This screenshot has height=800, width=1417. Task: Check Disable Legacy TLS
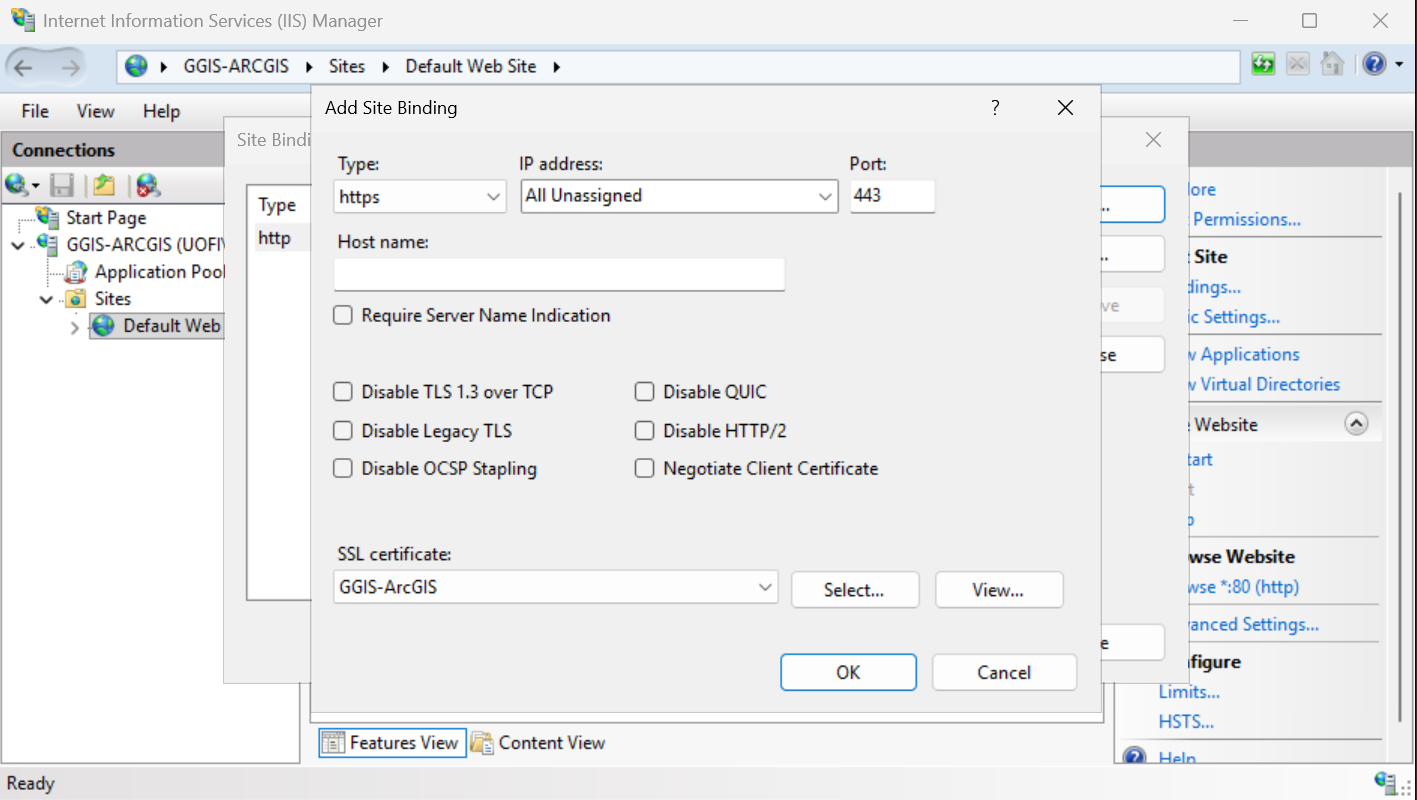tap(343, 431)
